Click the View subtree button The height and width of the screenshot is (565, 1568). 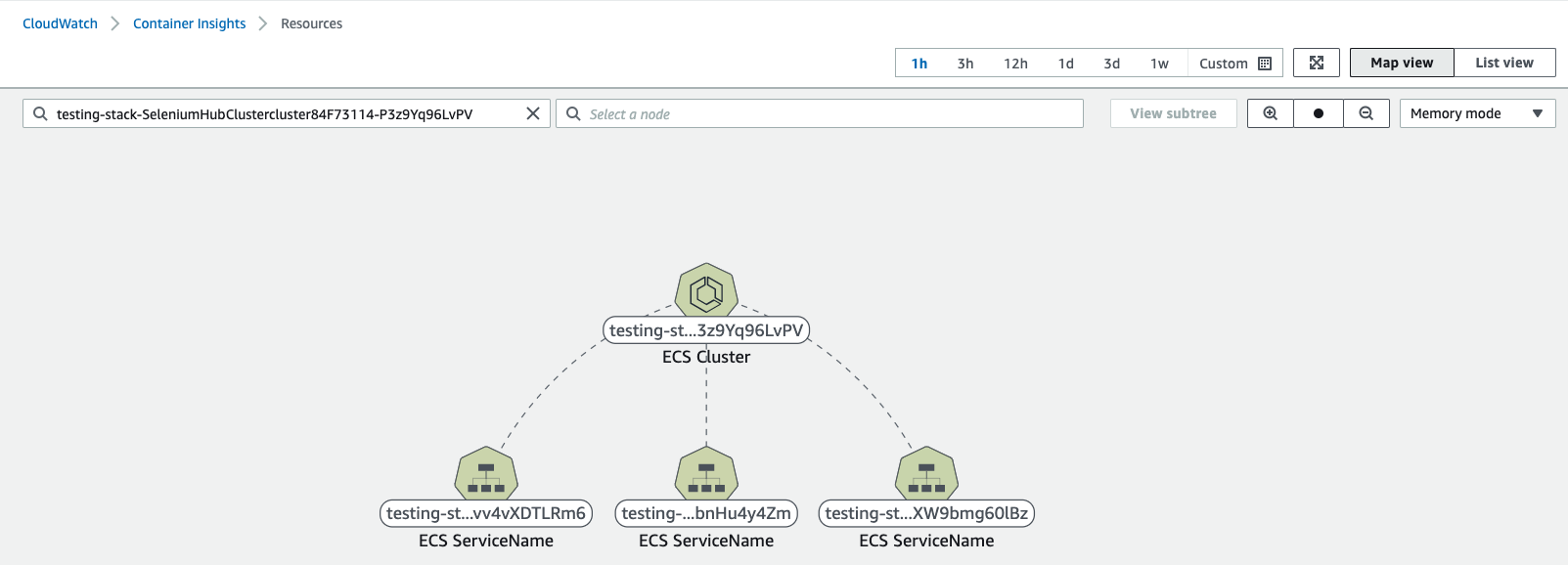click(x=1174, y=113)
